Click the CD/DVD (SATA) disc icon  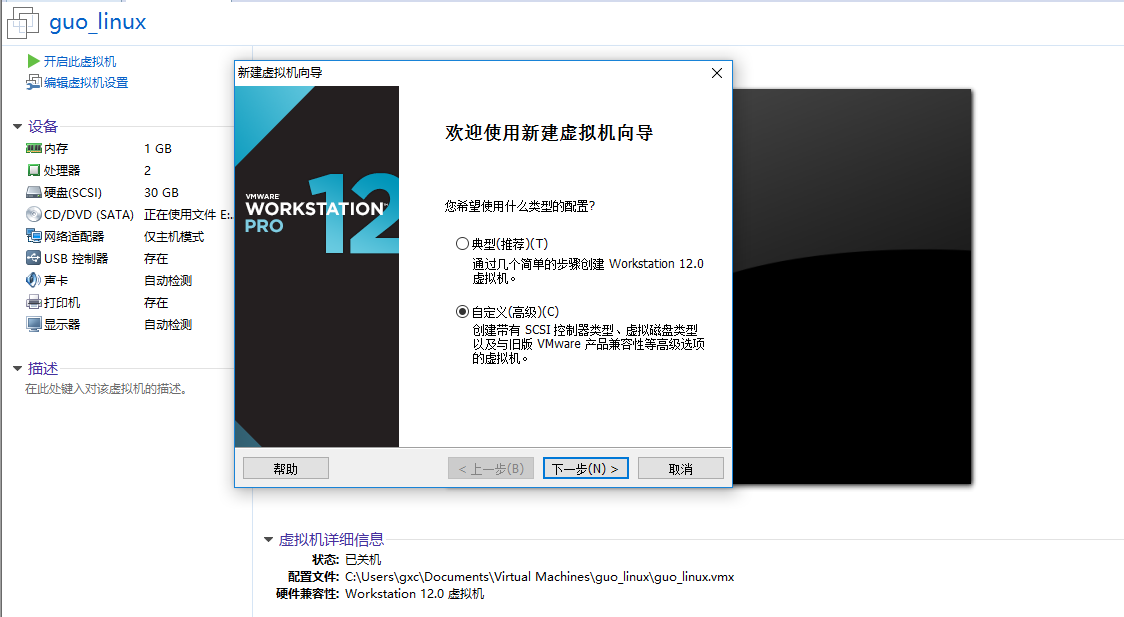click(x=34, y=214)
